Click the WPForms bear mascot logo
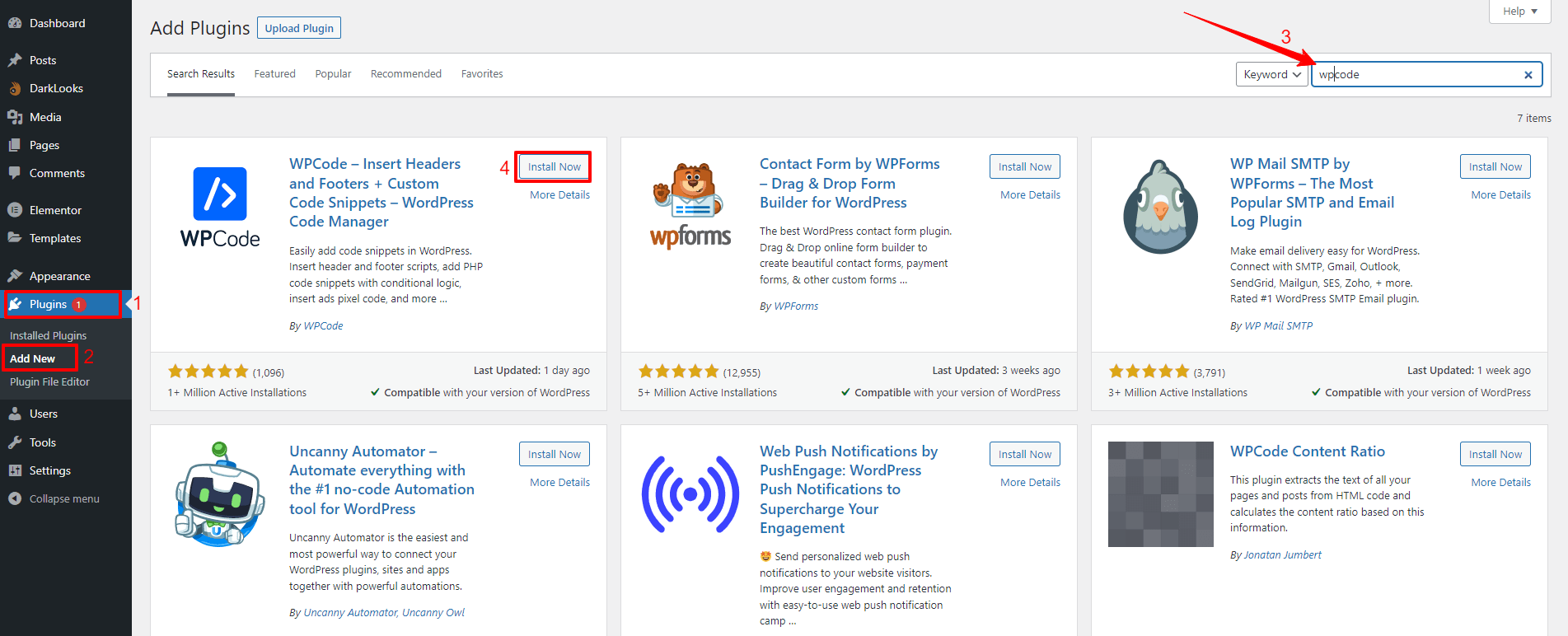 tap(690, 204)
